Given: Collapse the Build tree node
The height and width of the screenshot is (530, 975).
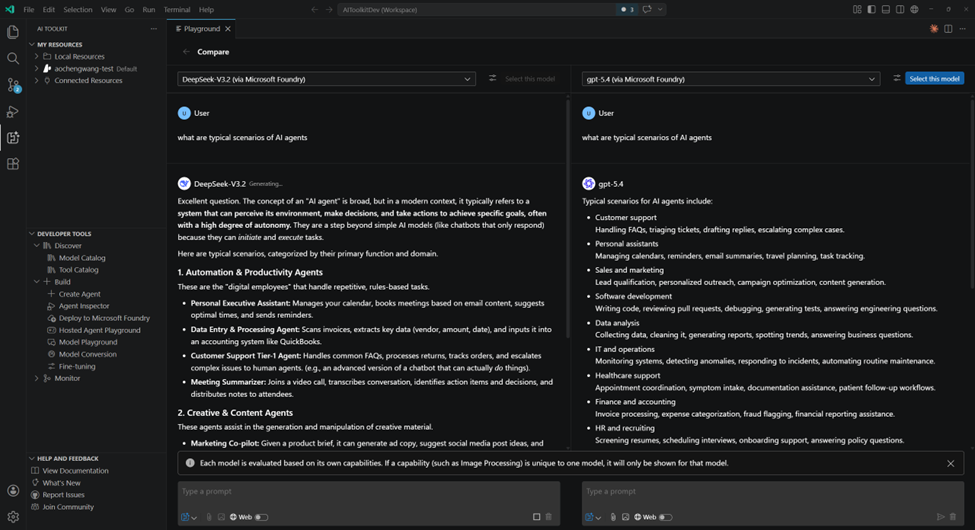Looking at the screenshot, I should click(37, 282).
